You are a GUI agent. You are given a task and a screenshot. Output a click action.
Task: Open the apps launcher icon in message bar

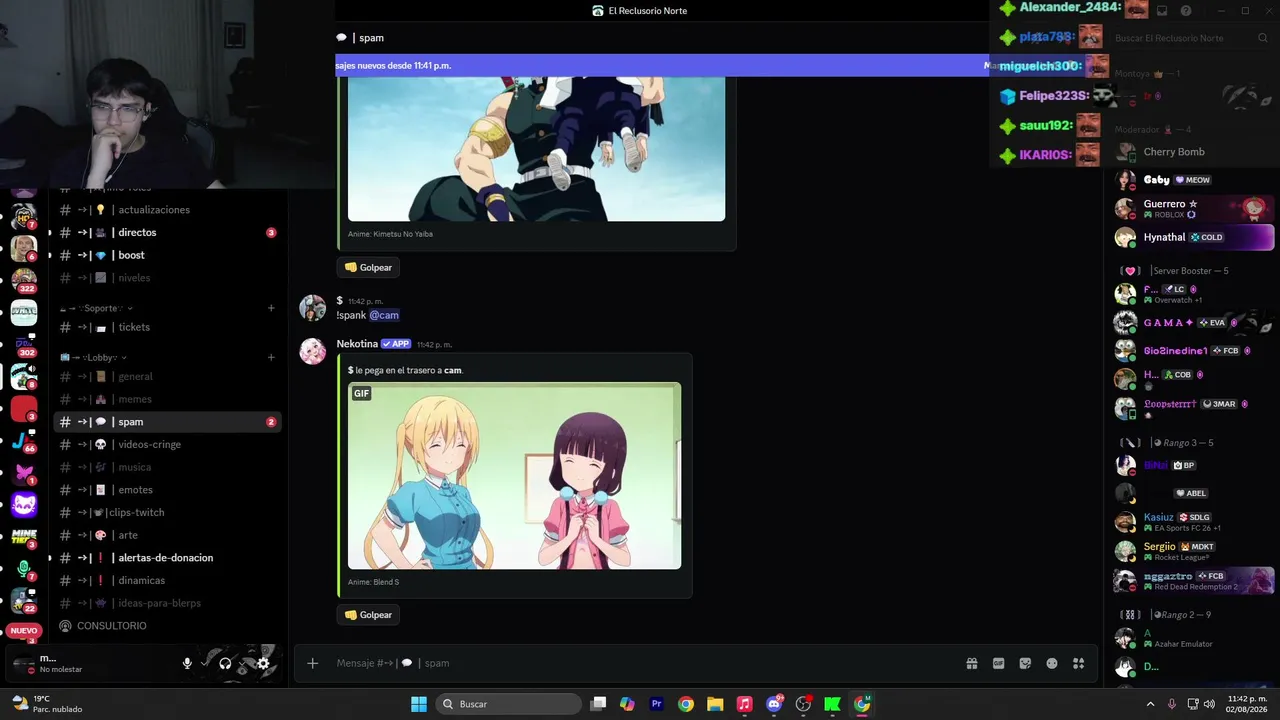coord(1079,663)
